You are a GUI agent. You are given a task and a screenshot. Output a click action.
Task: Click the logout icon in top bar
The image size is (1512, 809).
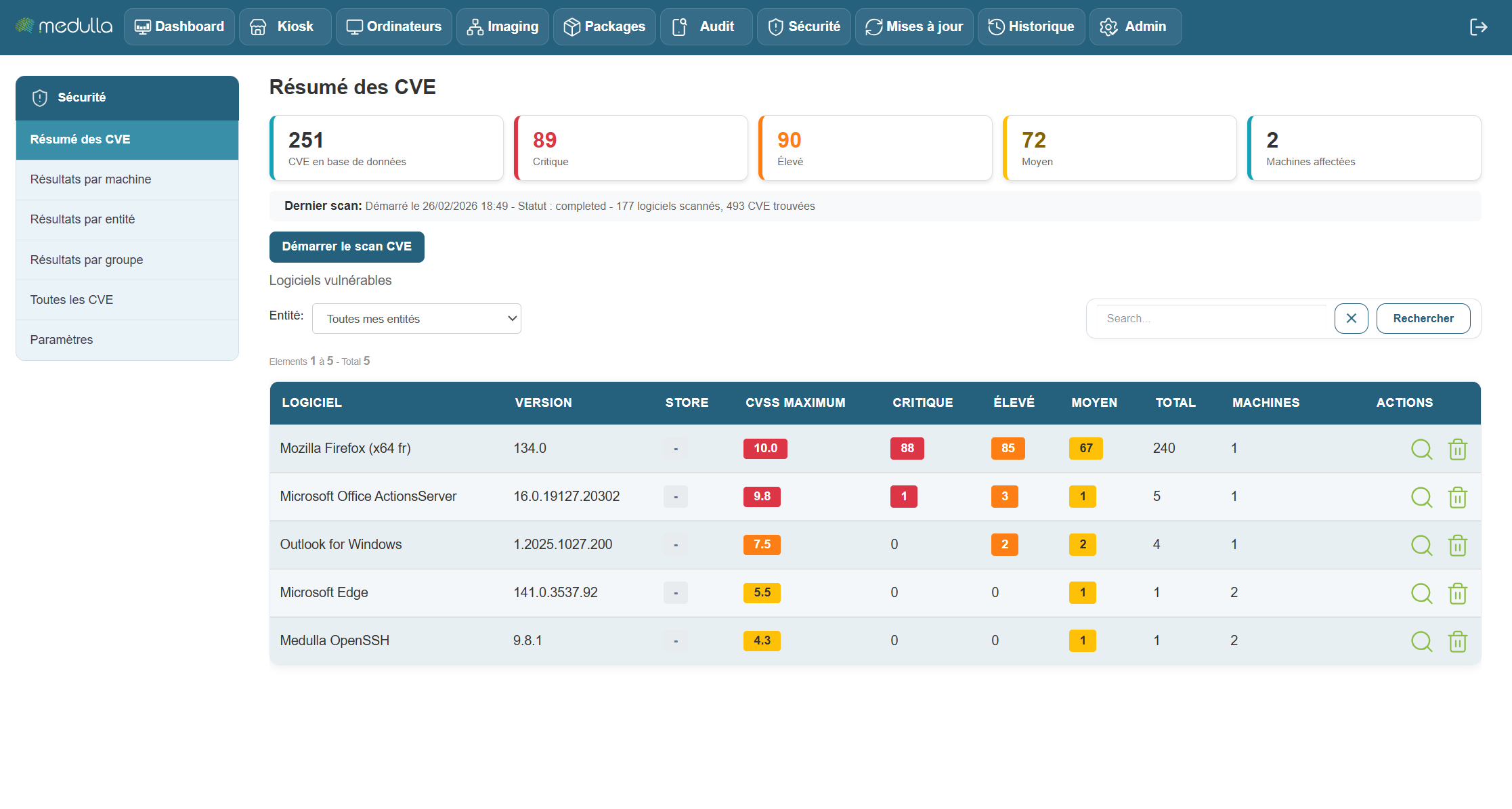[1478, 27]
